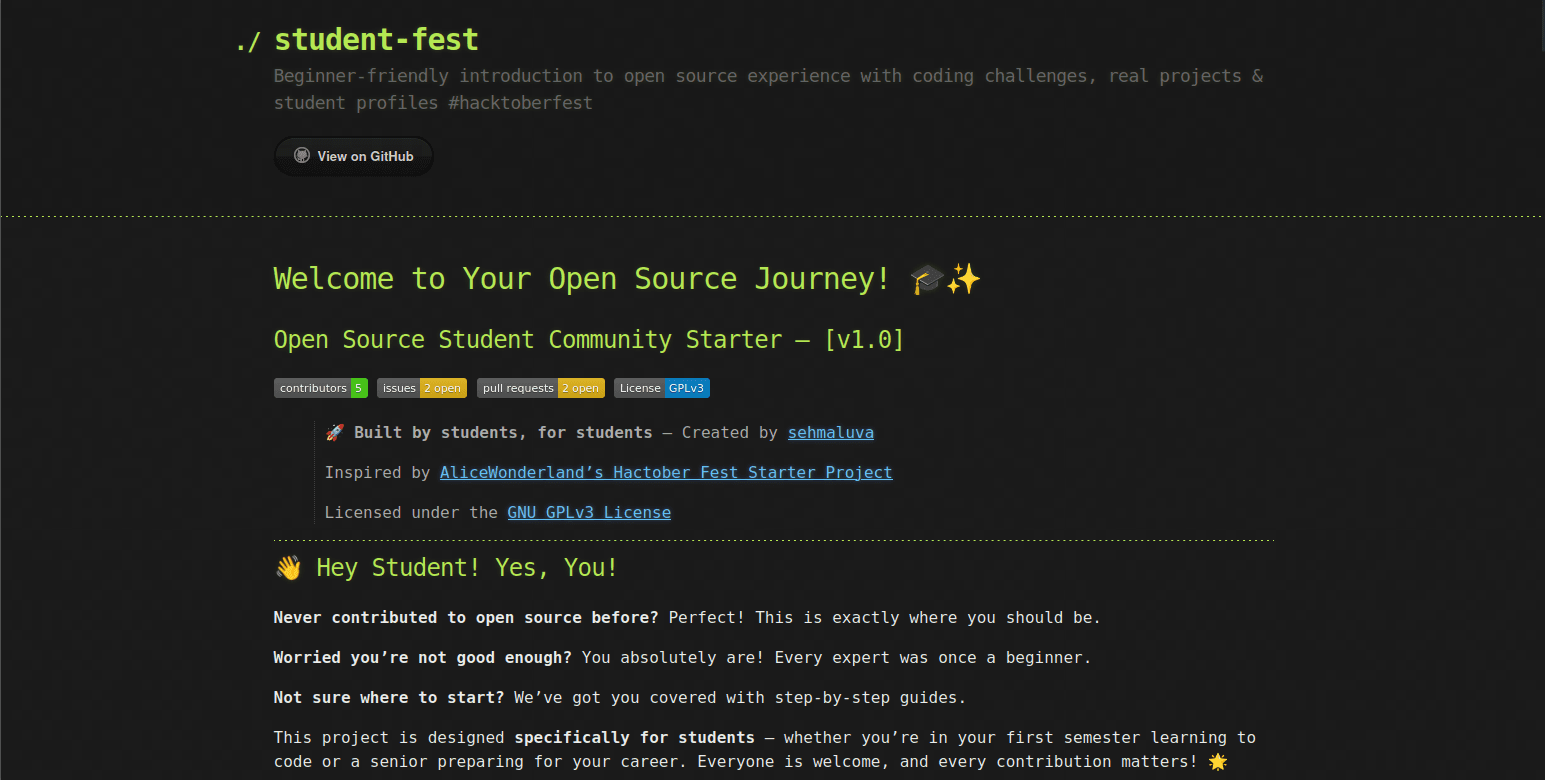Click the graduation cap emoji in the heading

pos(927,280)
